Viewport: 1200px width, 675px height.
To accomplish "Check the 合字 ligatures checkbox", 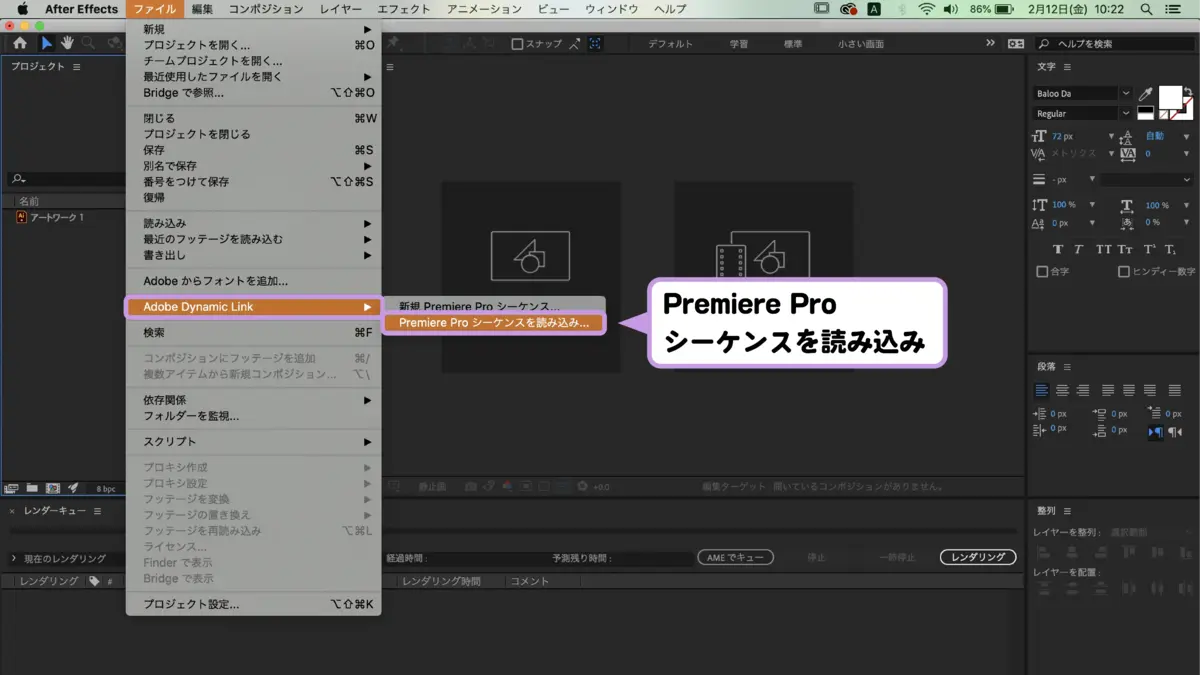I will click(1042, 271).
